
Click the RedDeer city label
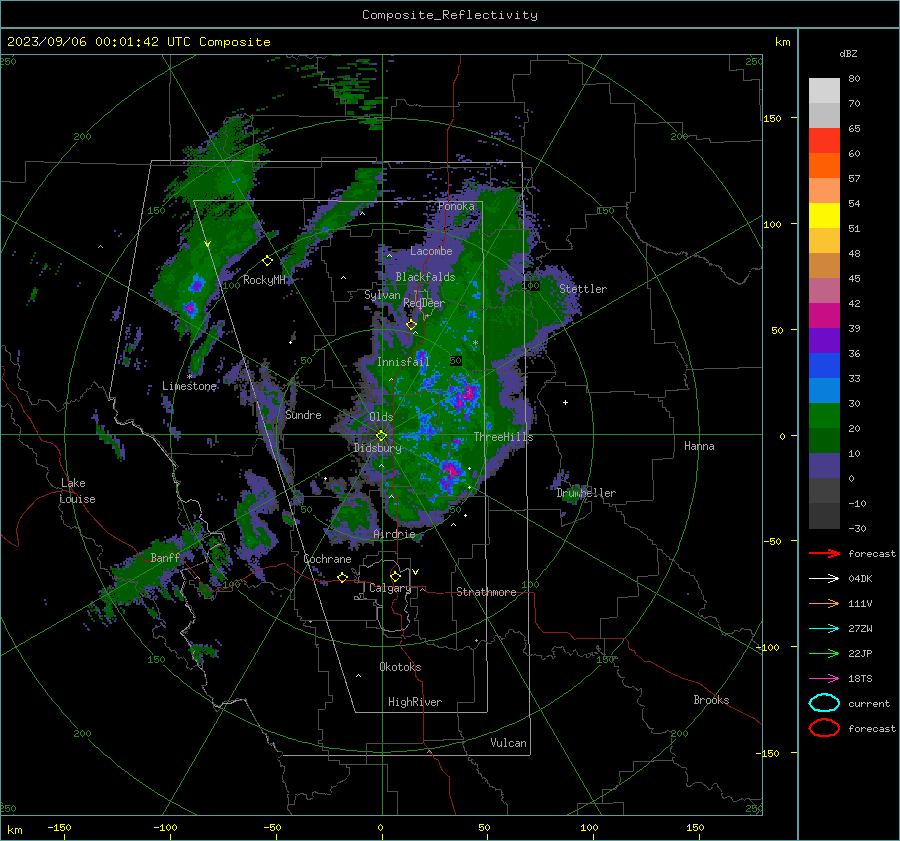(x=424, y=303)
